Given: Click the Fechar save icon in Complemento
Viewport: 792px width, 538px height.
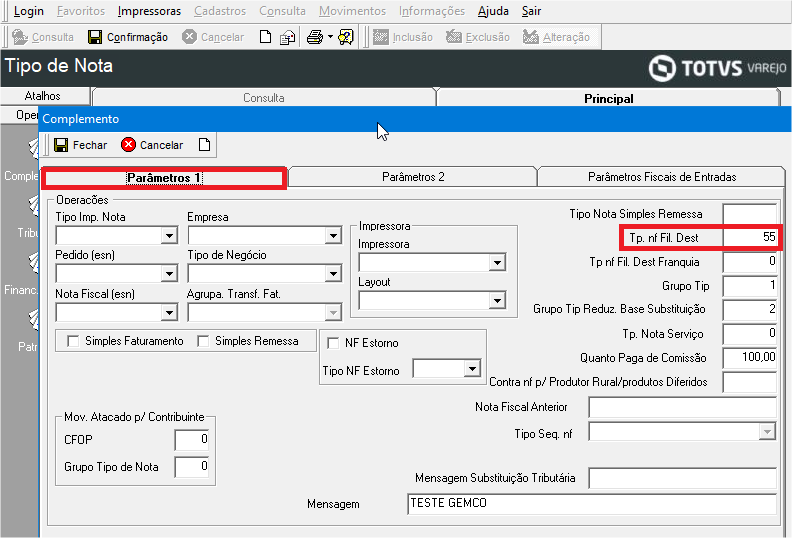Looking at the screenshot, I should [61, 145].
